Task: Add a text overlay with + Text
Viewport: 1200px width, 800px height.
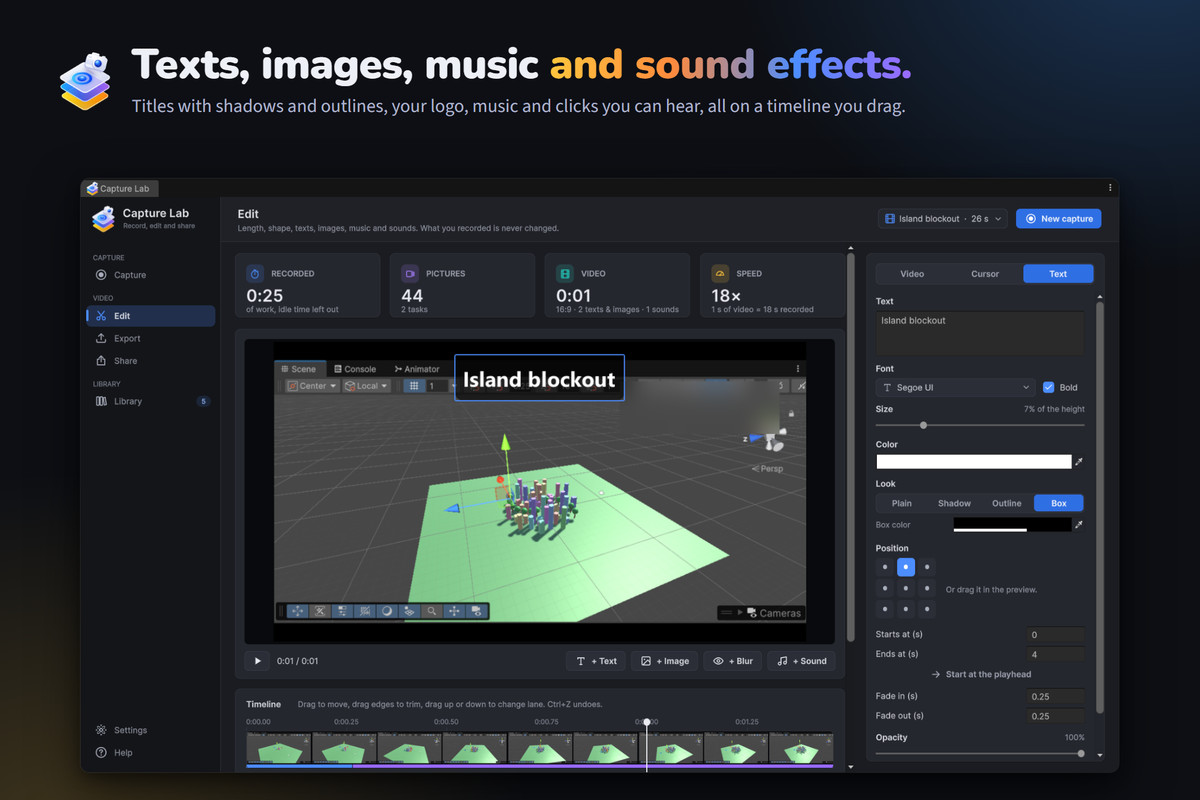Action: [596, 661]
